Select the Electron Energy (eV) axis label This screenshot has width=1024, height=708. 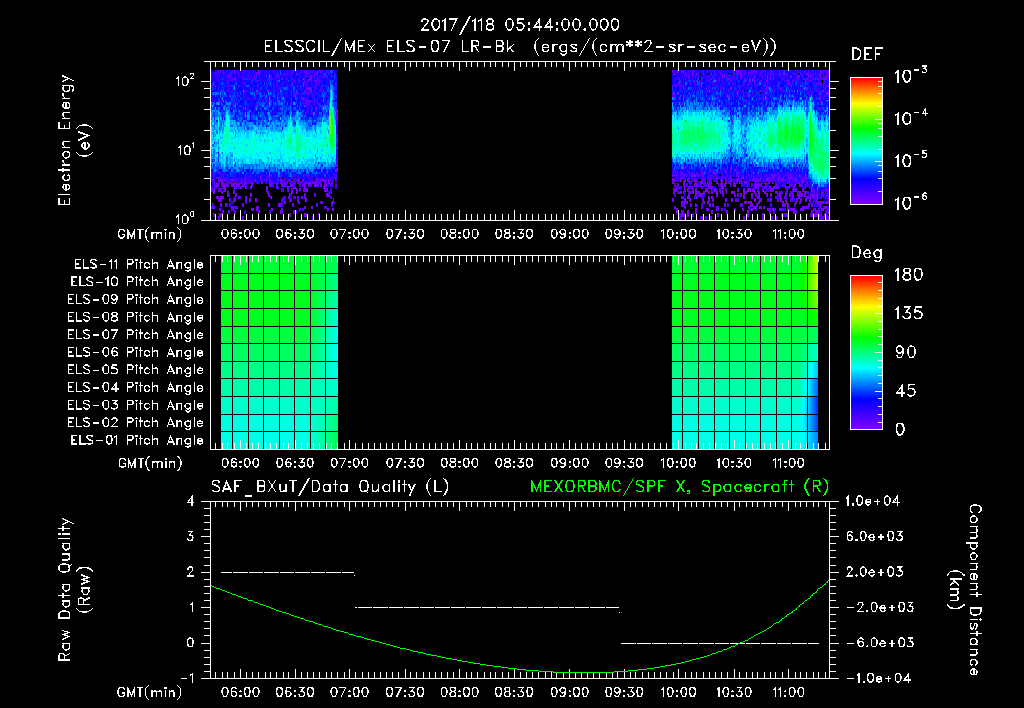coord(74,141)
